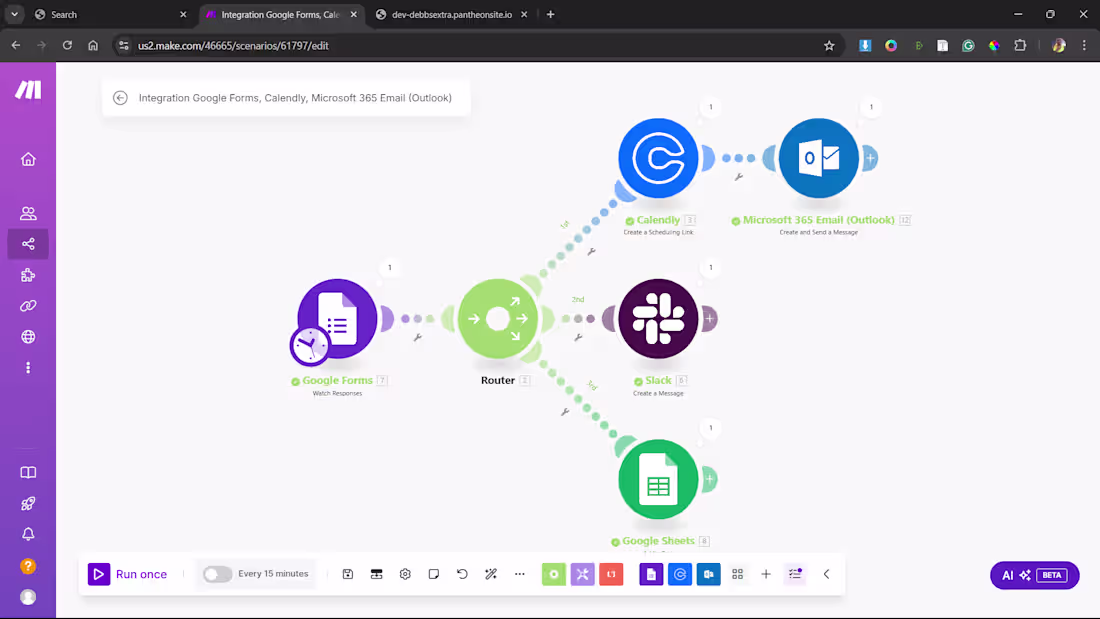Bookmark this page with the star icon
The width and height of the screenshot is (1100, 619).
(x=829, y=46)
